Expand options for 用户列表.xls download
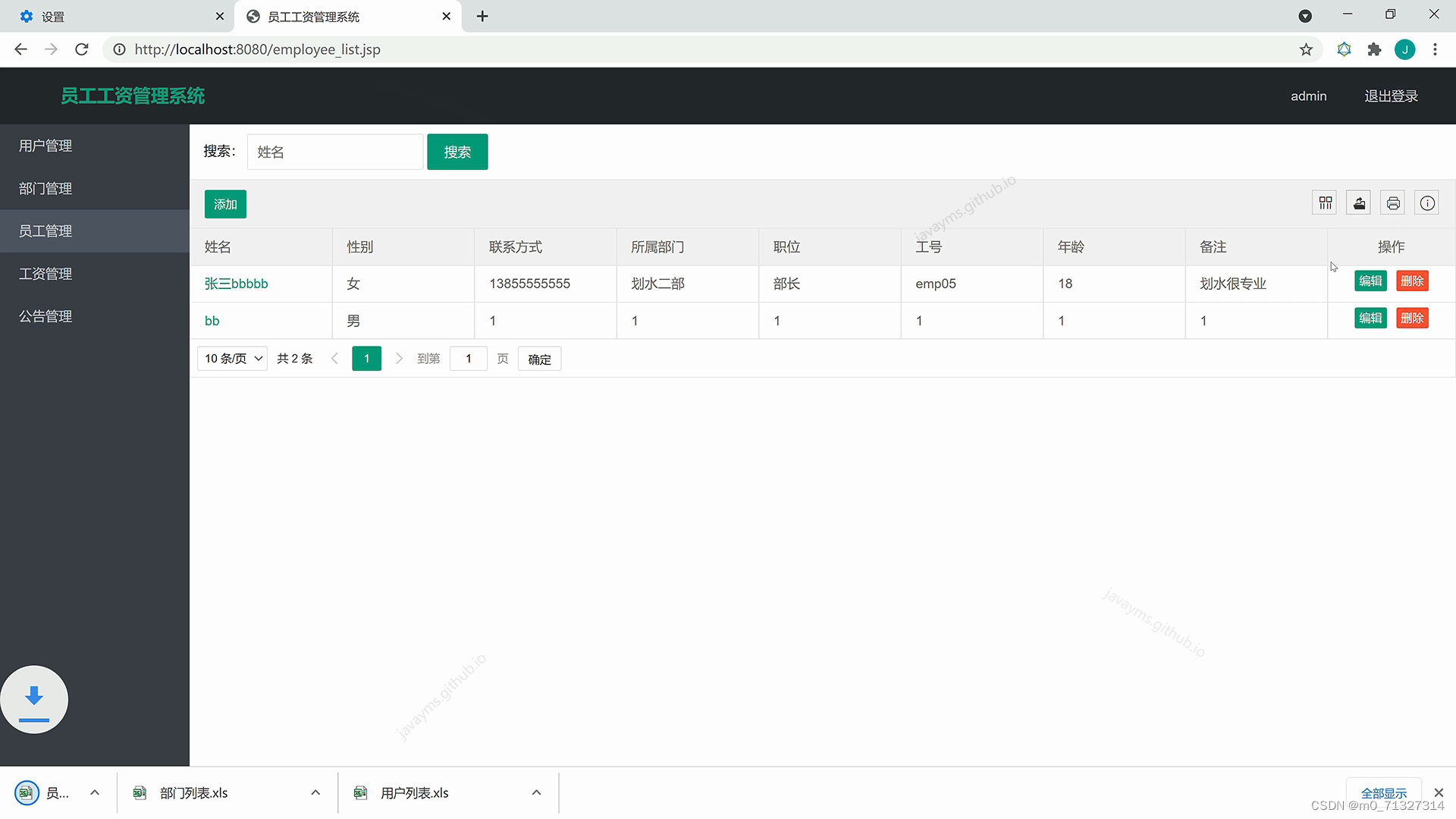The image size is (1456, 819). point(536,792)
